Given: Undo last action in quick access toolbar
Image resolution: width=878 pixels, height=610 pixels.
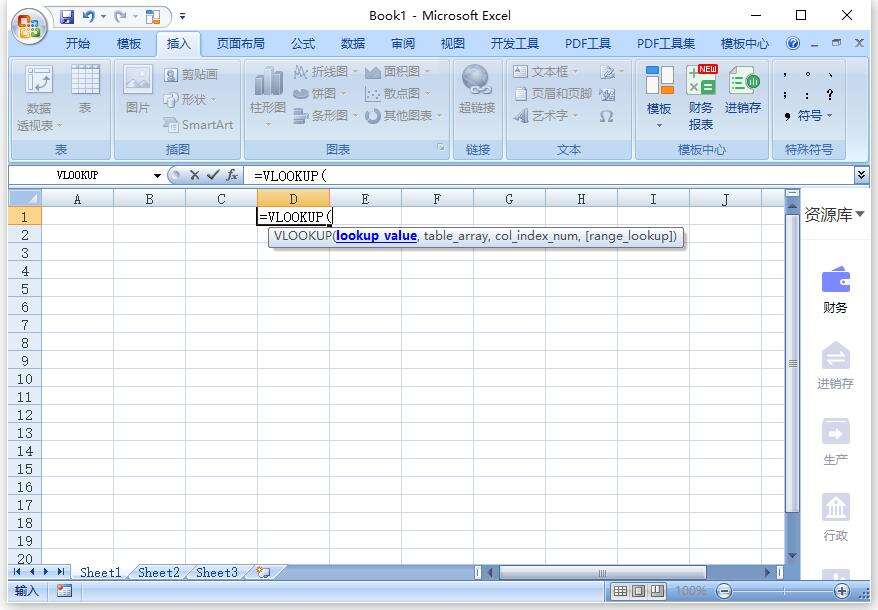Looking at the screenshot, I should point(88,17).
